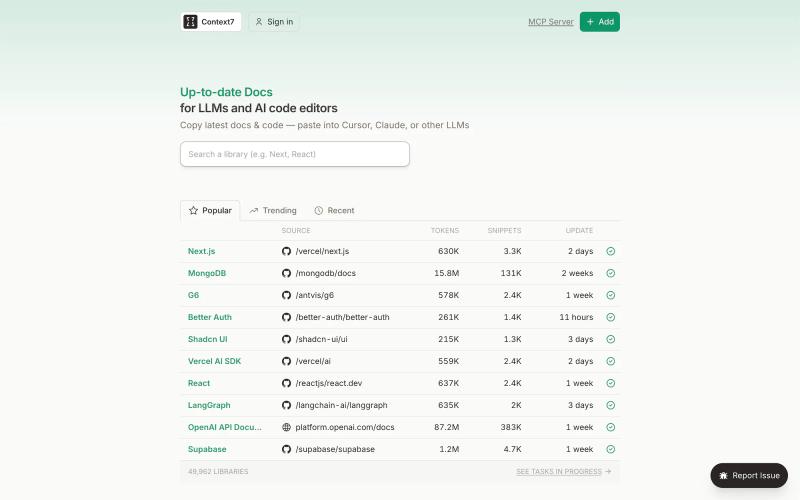
Task: Click the /reactjs/react.dev source text
Action: coord(329,383)
